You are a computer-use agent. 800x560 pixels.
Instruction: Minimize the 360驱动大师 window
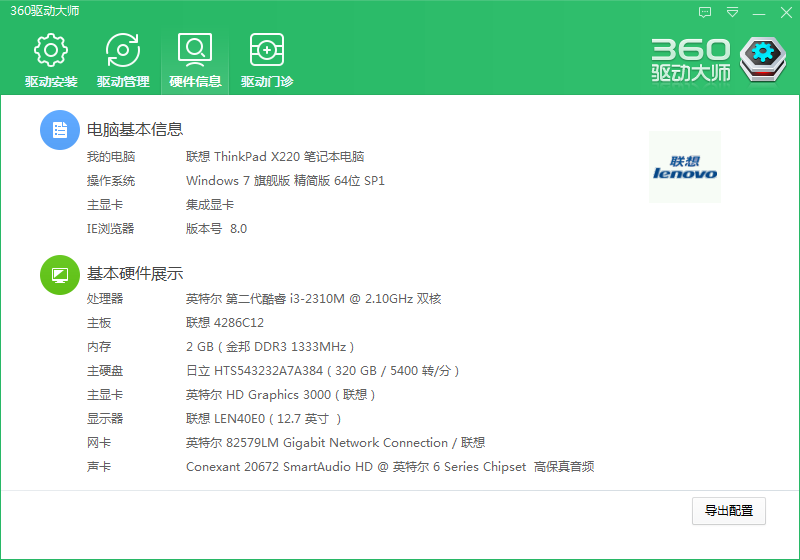(x=759, y=12)
